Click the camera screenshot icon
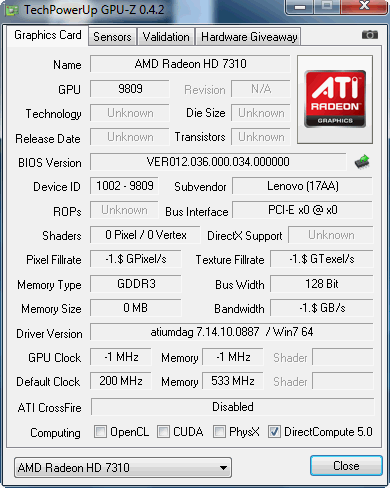 (370, 35)
